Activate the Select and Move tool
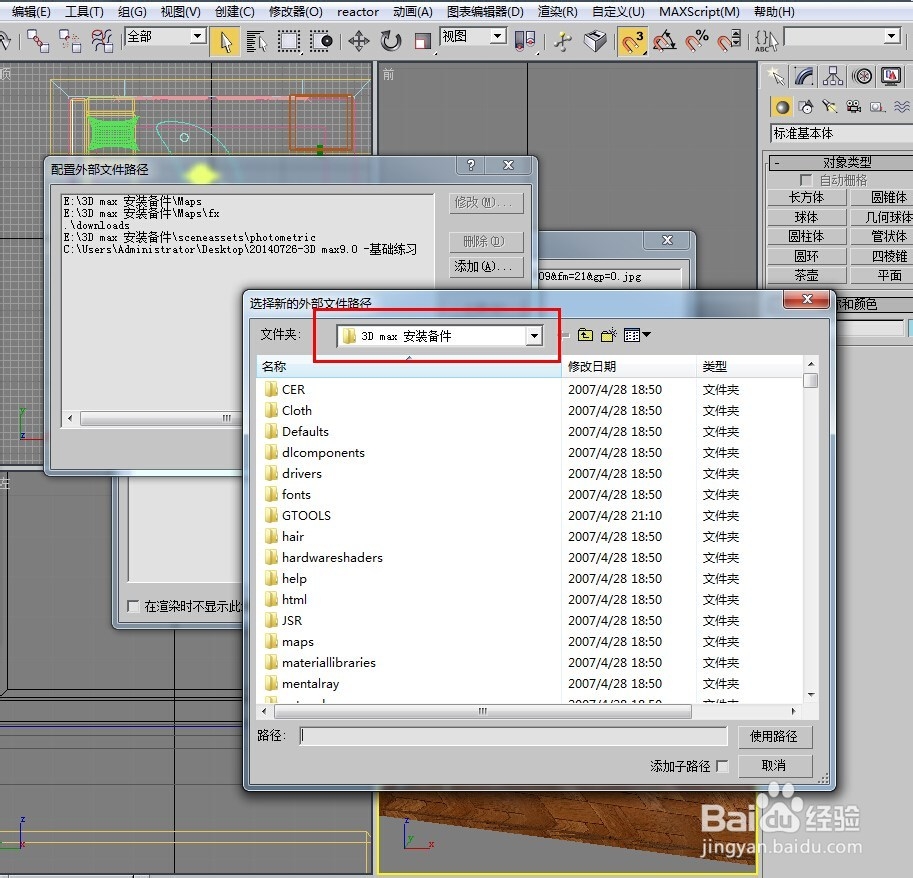The height and width of the screenshot is (878, 913). (359, 41)
